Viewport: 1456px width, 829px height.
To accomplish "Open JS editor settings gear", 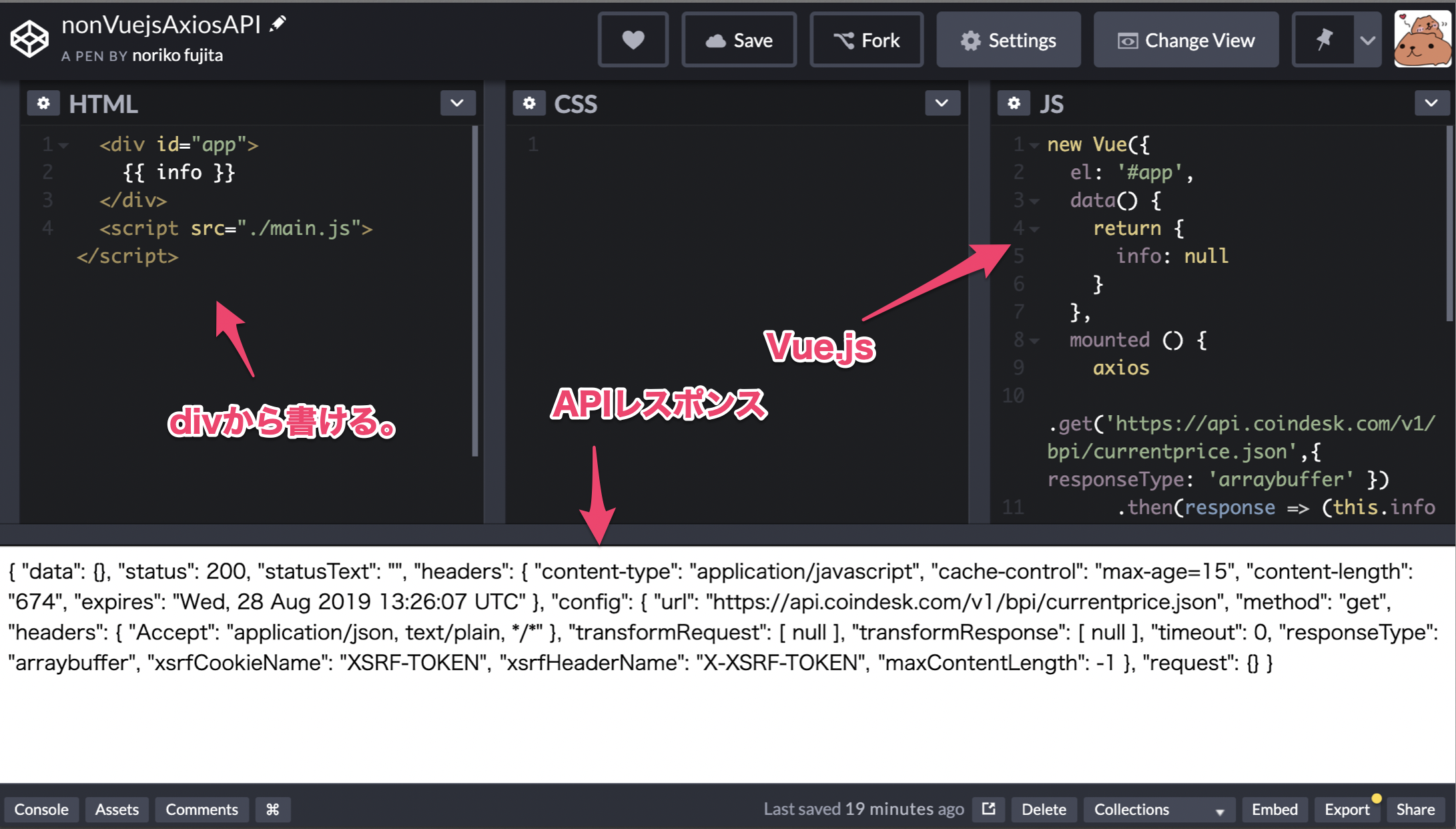I will pyautogui.click(x=1014, y=103).
